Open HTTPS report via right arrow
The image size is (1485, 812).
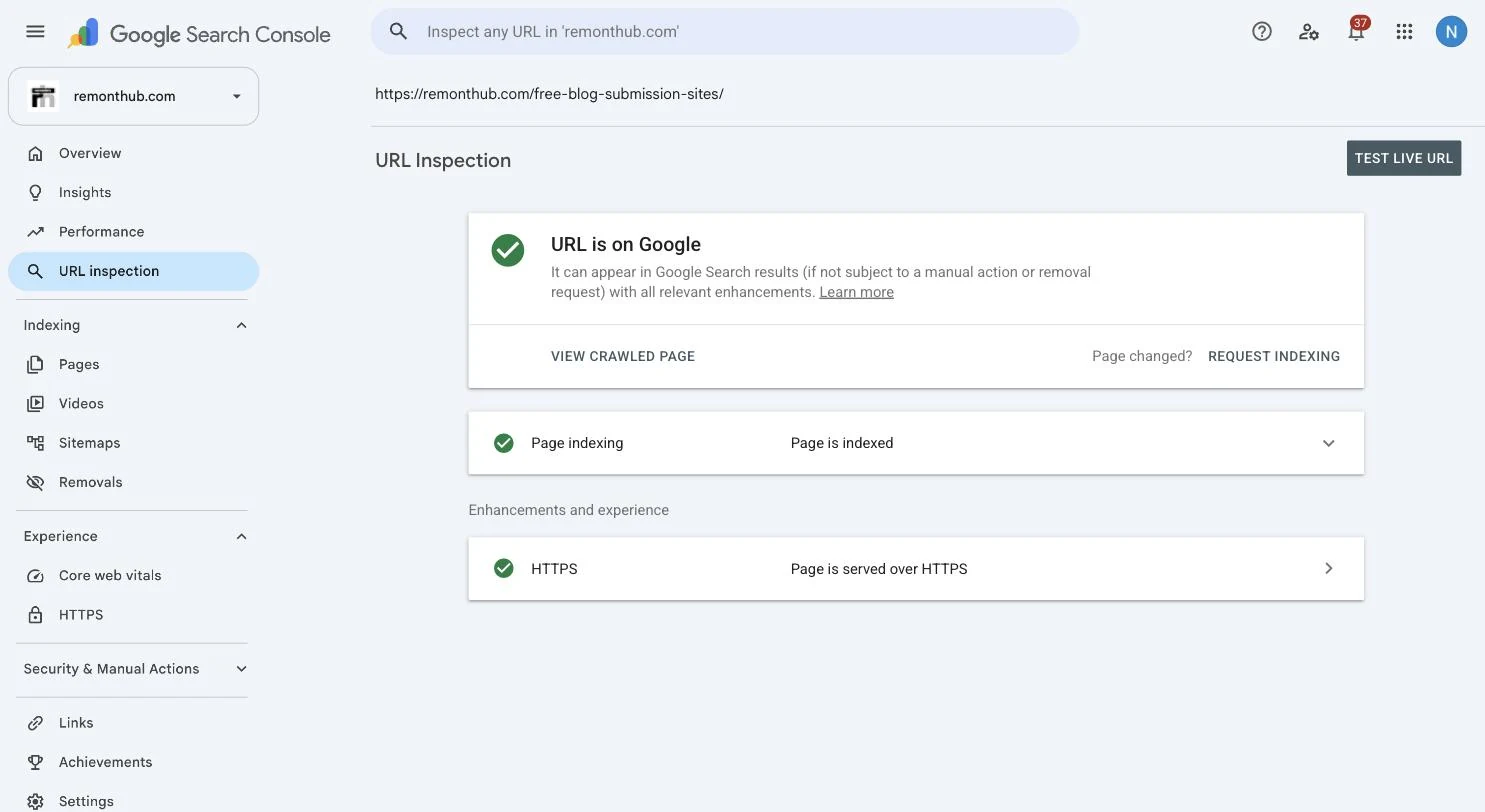click(1329, 568)
